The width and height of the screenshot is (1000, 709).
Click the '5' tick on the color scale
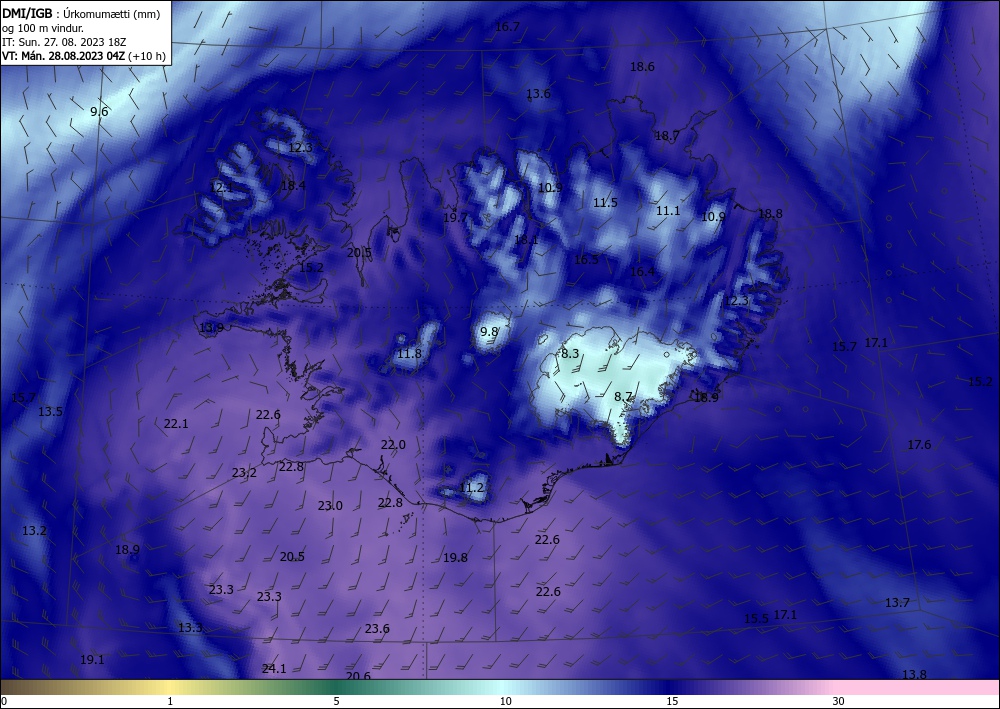336,701
